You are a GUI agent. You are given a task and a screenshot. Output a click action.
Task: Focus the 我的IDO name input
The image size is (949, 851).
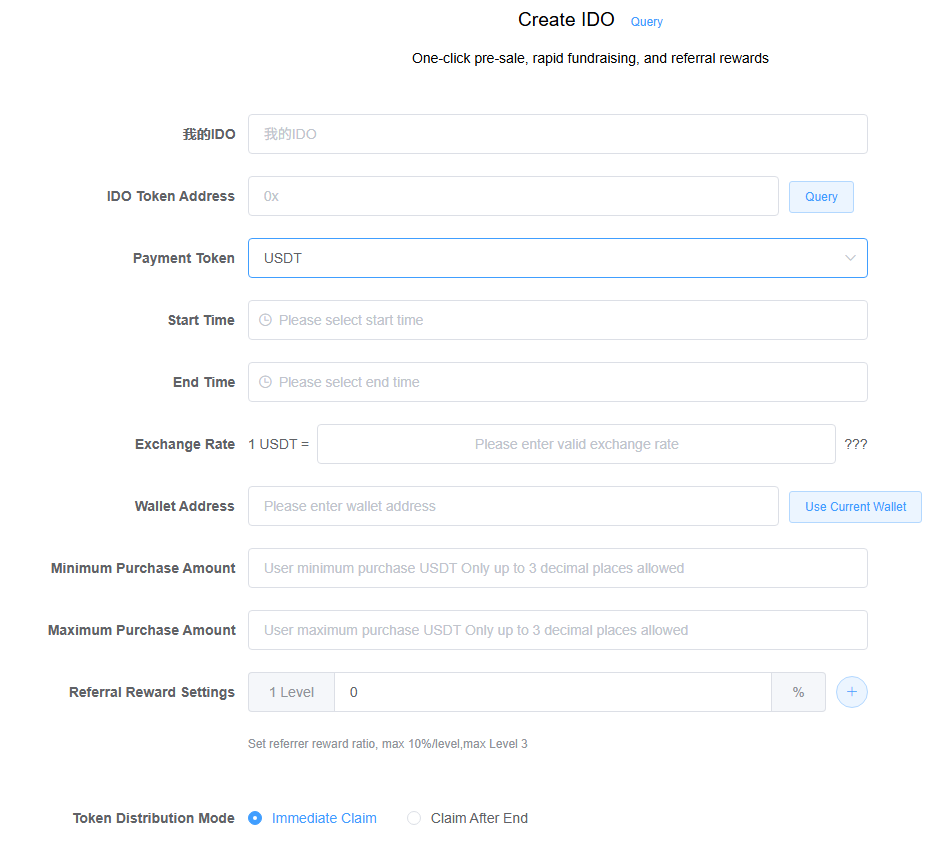(x=557, y=134)
